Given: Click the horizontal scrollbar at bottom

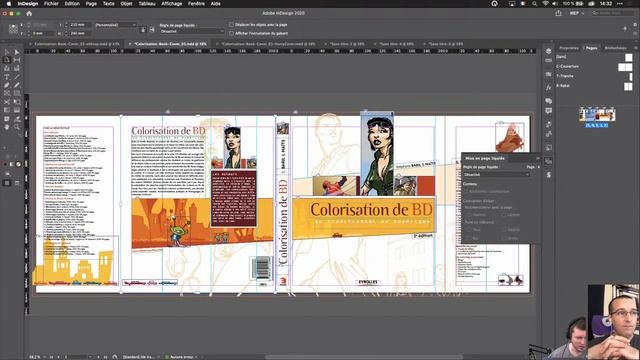Looking at the screenshot, I should click(x=363, y=357).
